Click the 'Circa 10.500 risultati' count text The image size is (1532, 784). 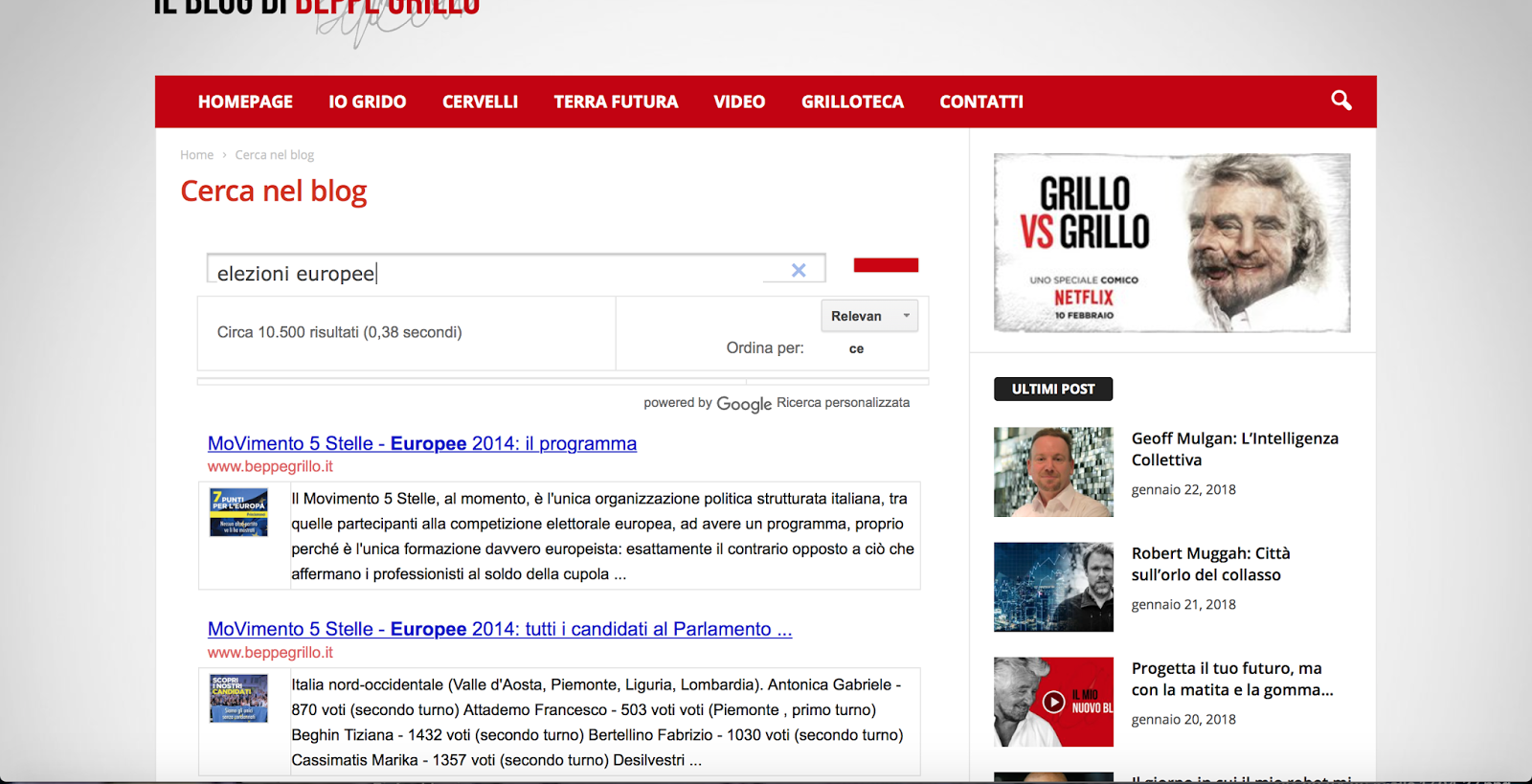[x=339, y=332]
